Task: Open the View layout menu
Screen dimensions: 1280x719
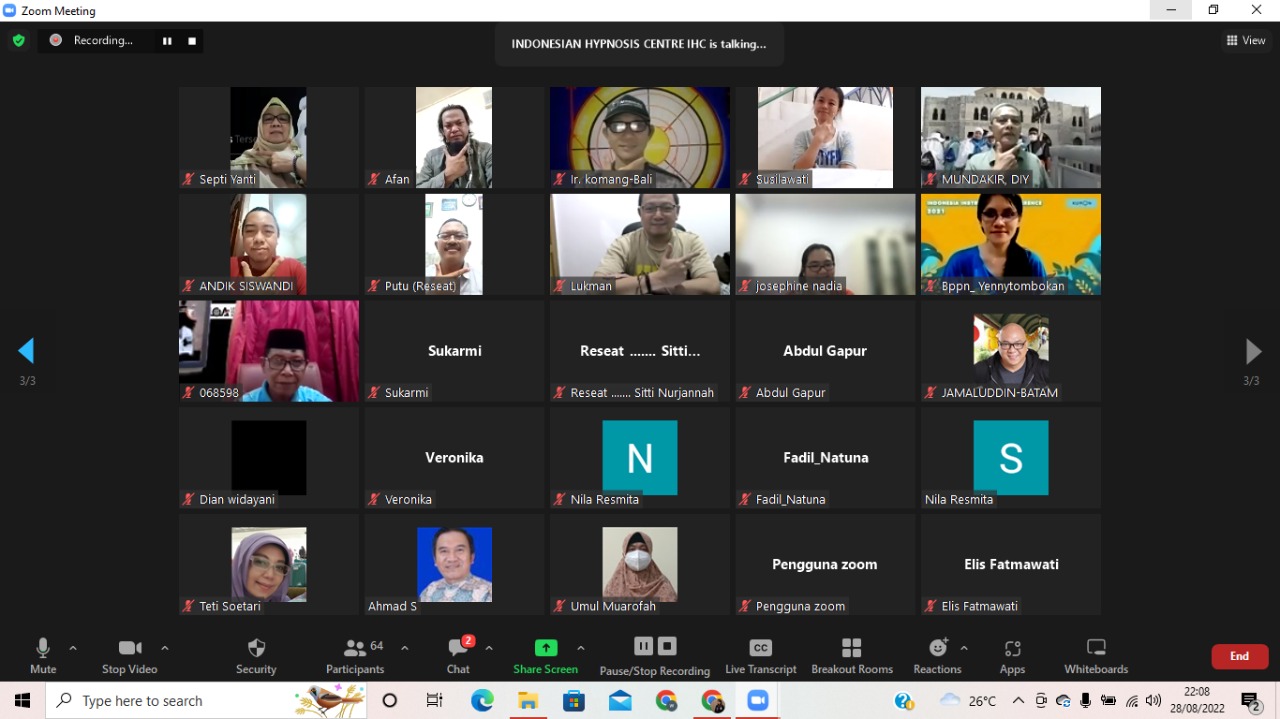Action: coord(1246,40)
